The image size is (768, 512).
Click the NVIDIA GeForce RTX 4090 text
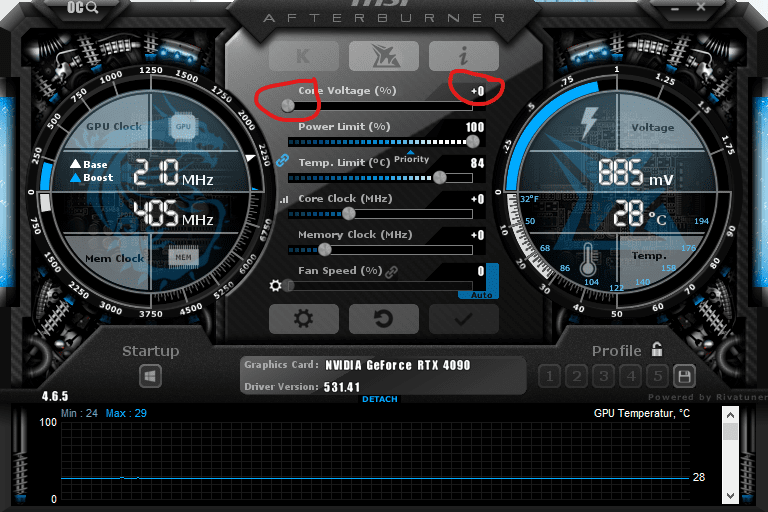point(398,366)
